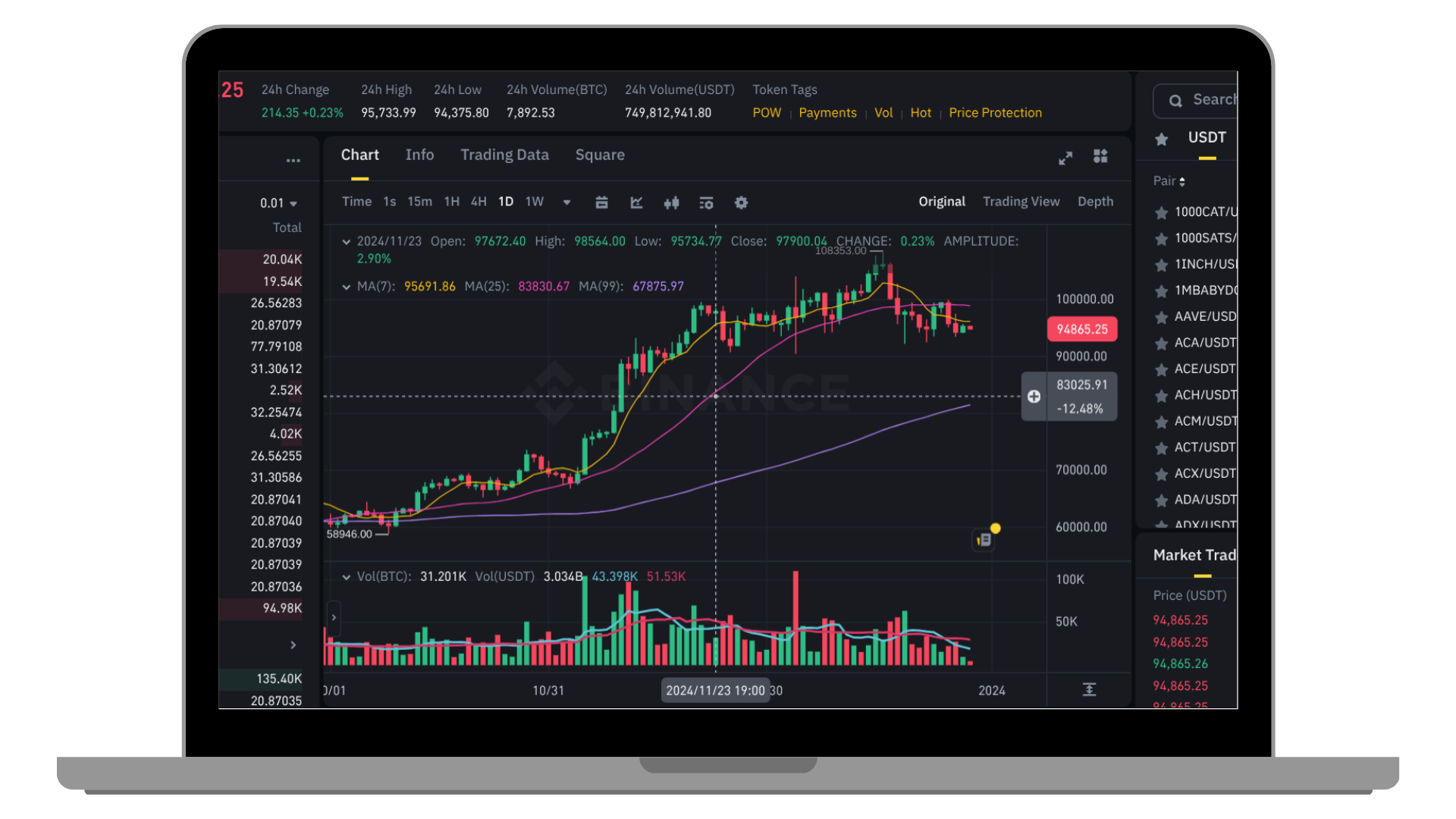
Task: Expand chart to fullscreen arrows icon
Action: (1065, 158)
